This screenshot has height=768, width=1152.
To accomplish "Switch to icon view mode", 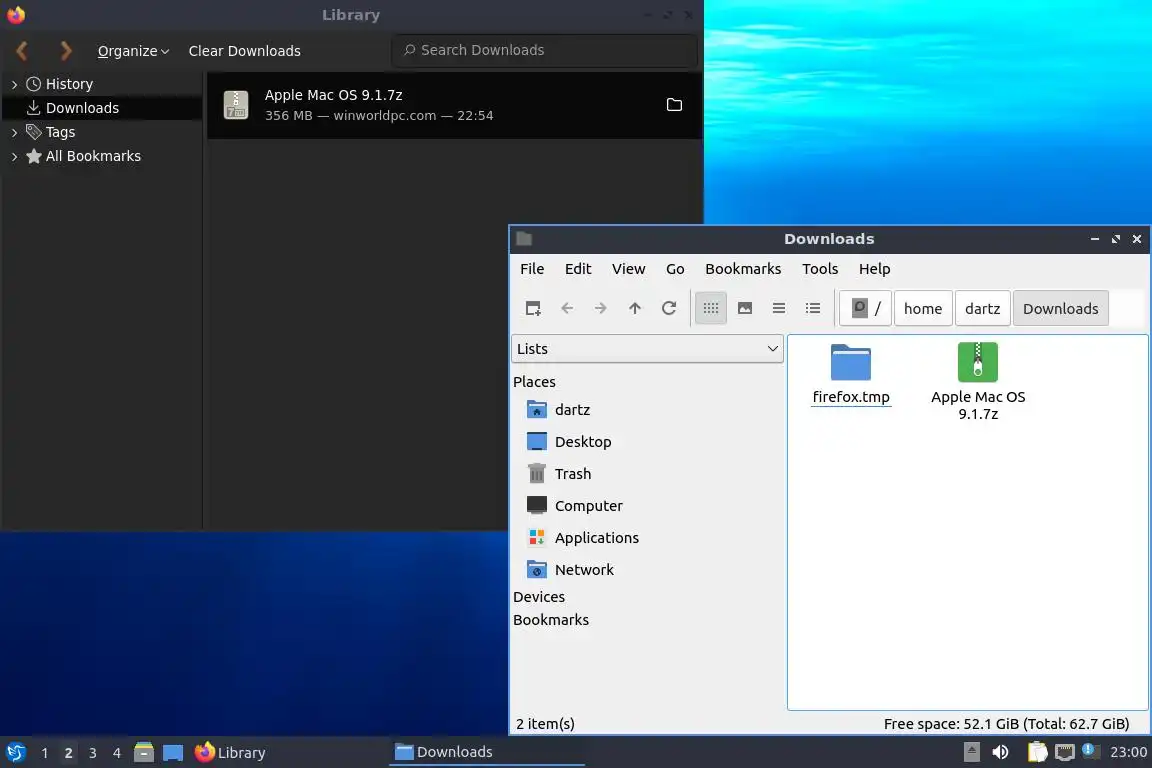I will tap(710, 308).
